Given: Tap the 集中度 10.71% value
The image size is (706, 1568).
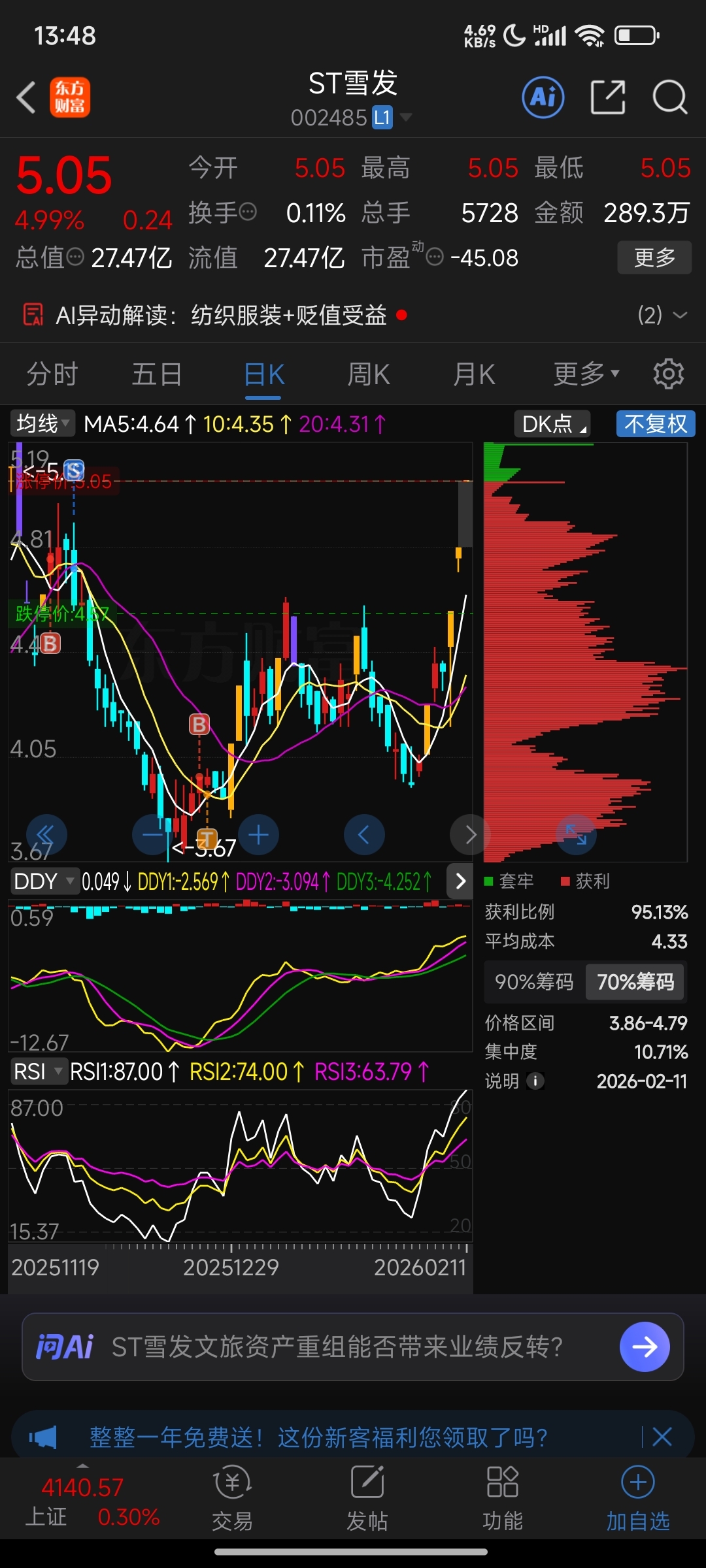Looking at the screenshot, I should tap(661, 1052).
